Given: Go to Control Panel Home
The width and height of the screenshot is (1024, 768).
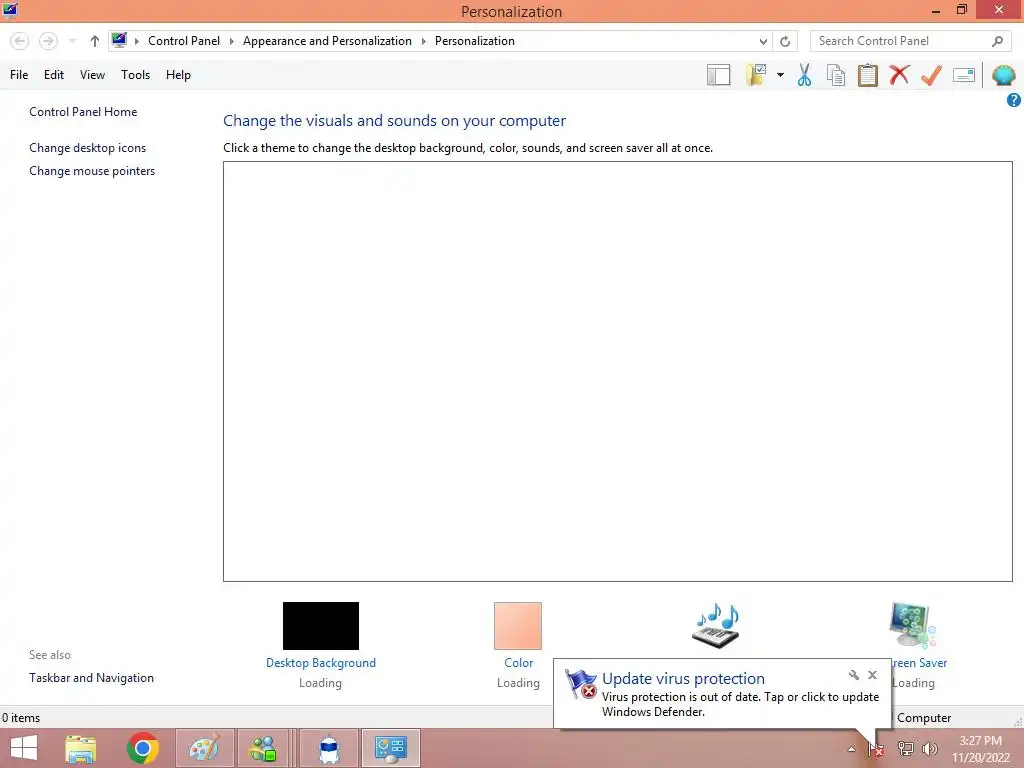Looking at the screenshot, I should coord(83,112).
